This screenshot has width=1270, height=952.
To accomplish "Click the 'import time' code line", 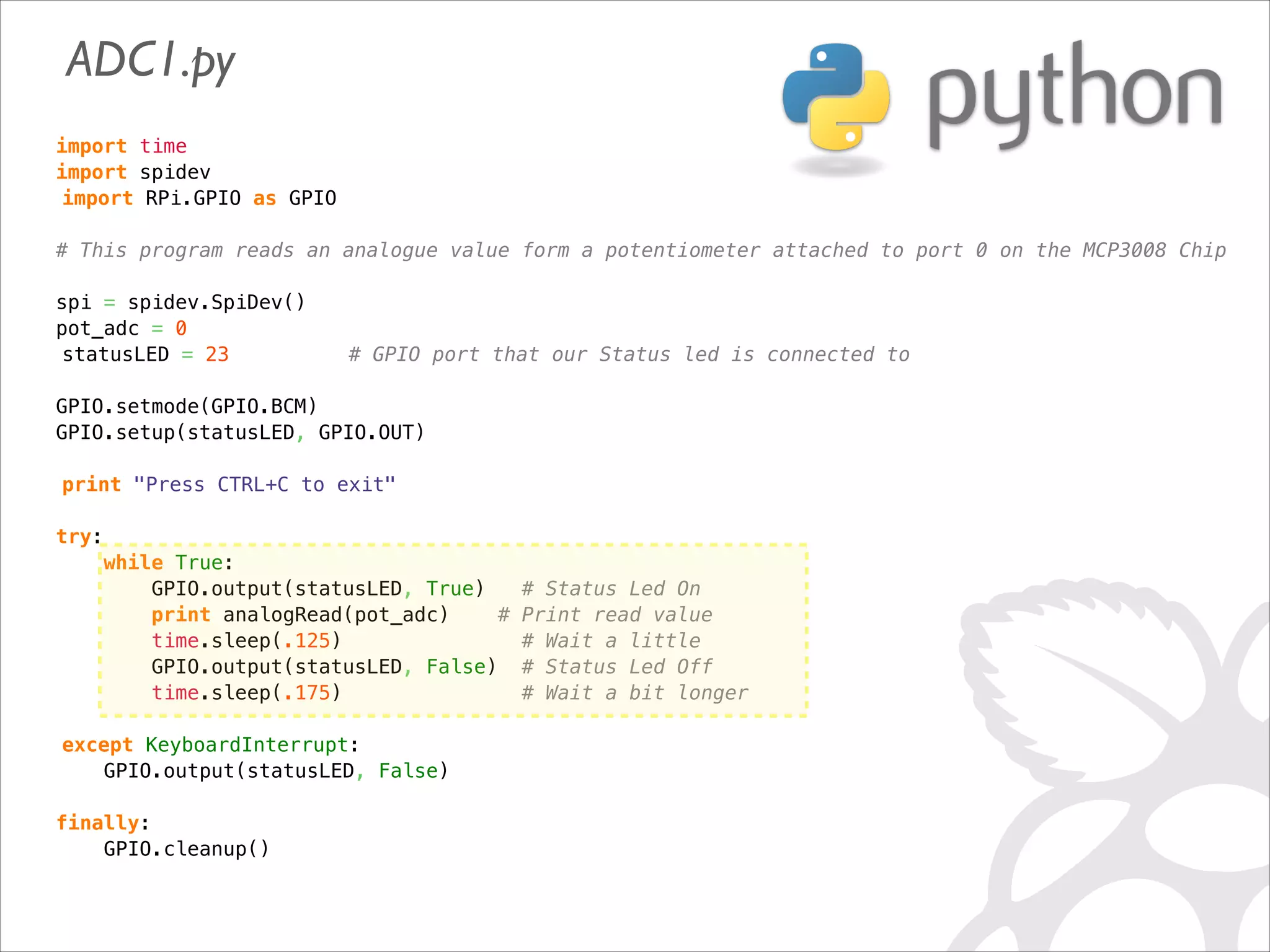I will tap(122, 146).
